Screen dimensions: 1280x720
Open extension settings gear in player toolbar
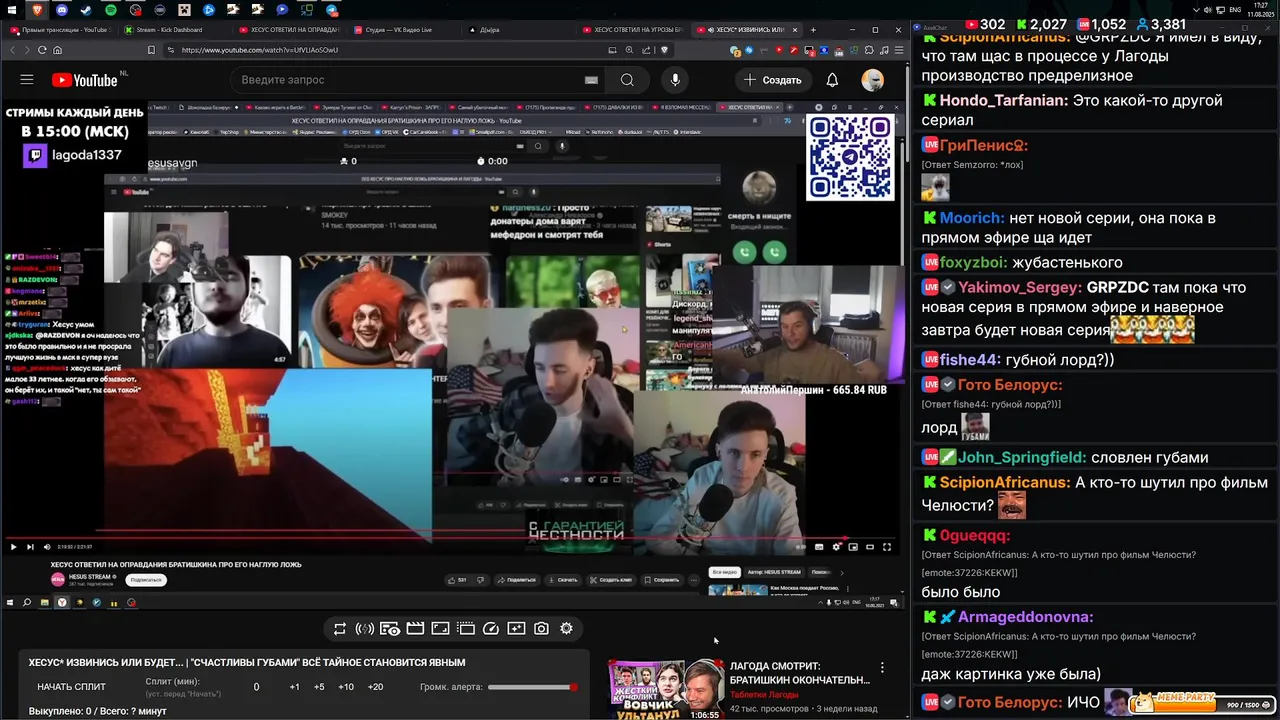(x=566, y=629)
